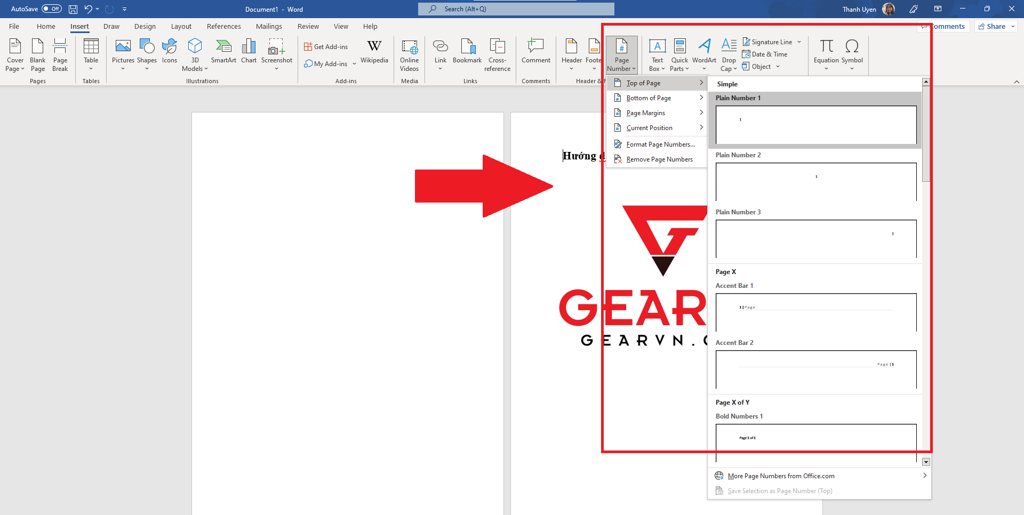Switch to the Layout tab
This screenshot has height=515, width=1024.
pos(181,27)
